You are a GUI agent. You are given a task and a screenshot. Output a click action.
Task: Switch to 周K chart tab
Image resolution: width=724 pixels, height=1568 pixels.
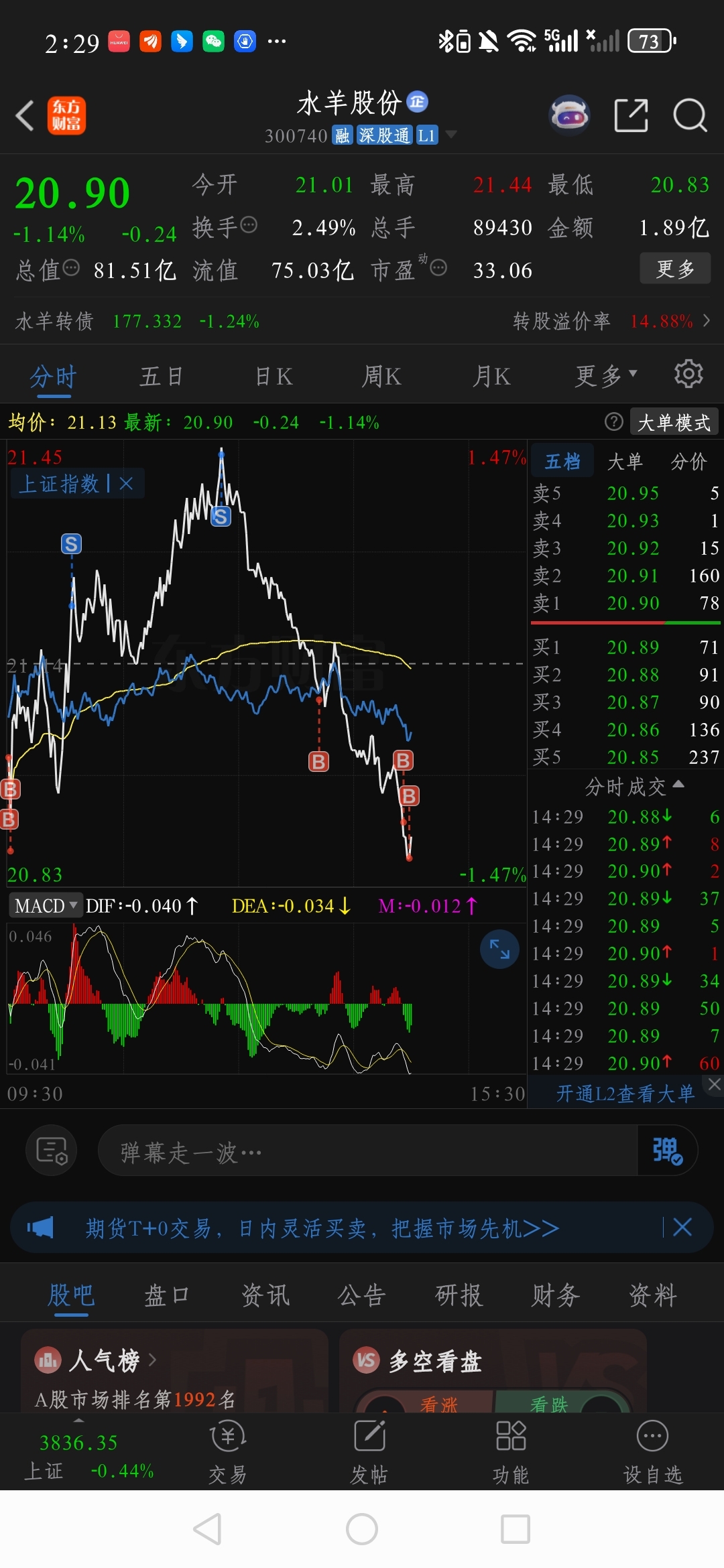[381, 376]
